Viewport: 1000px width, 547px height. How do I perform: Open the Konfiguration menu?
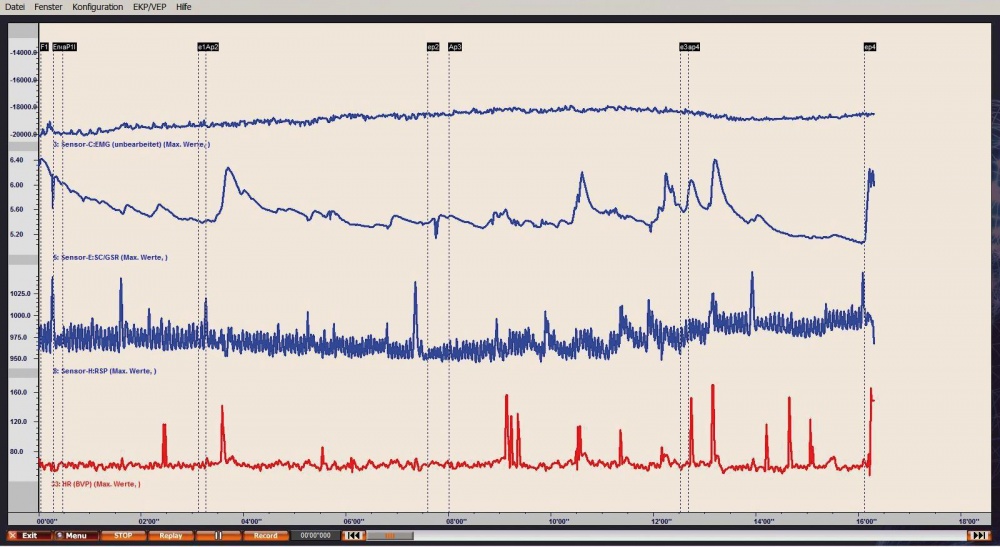[x=98, y=6]
